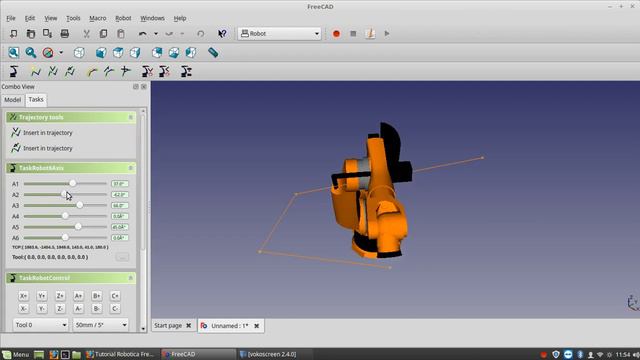Image resolution: width=640 pixels, height=360 pixels.
Task: Activate the What's This help pointer
Action: click(x=222, y=33)
